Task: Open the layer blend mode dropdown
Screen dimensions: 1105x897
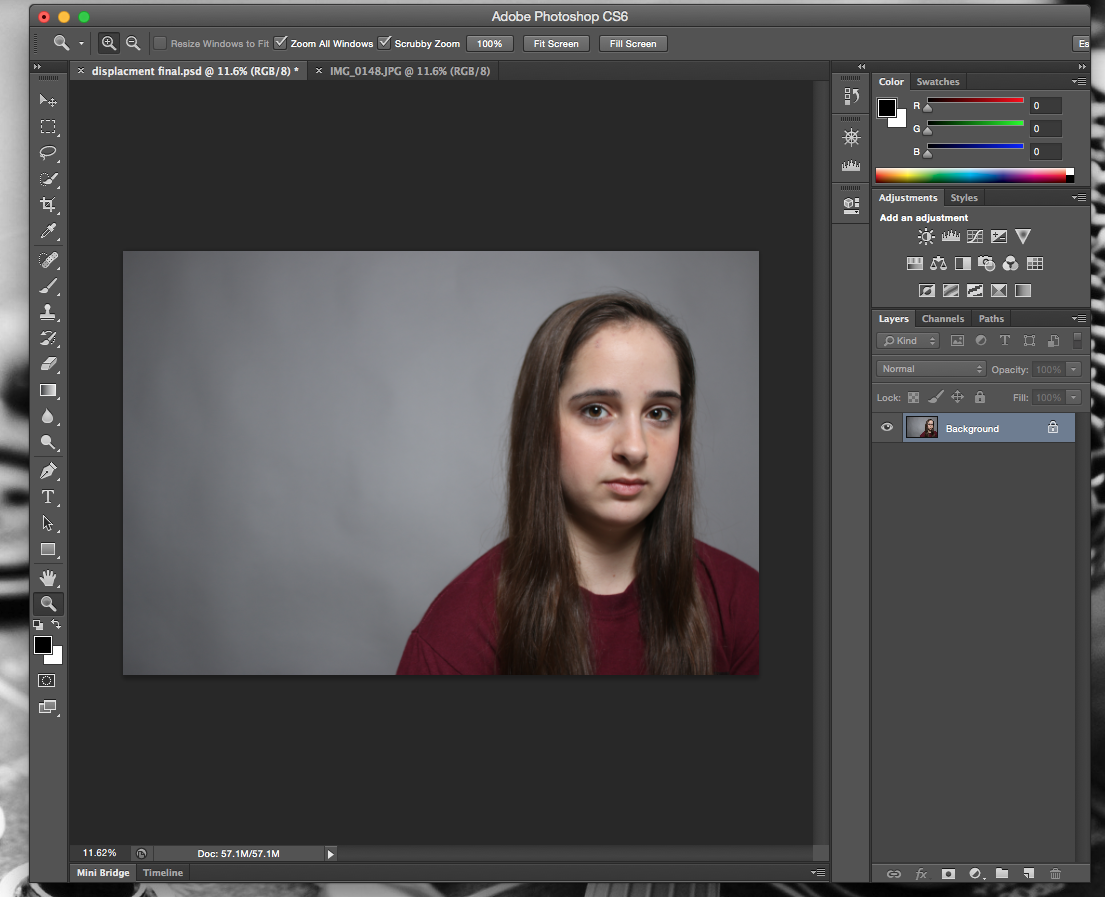Action: click(930, 368)
